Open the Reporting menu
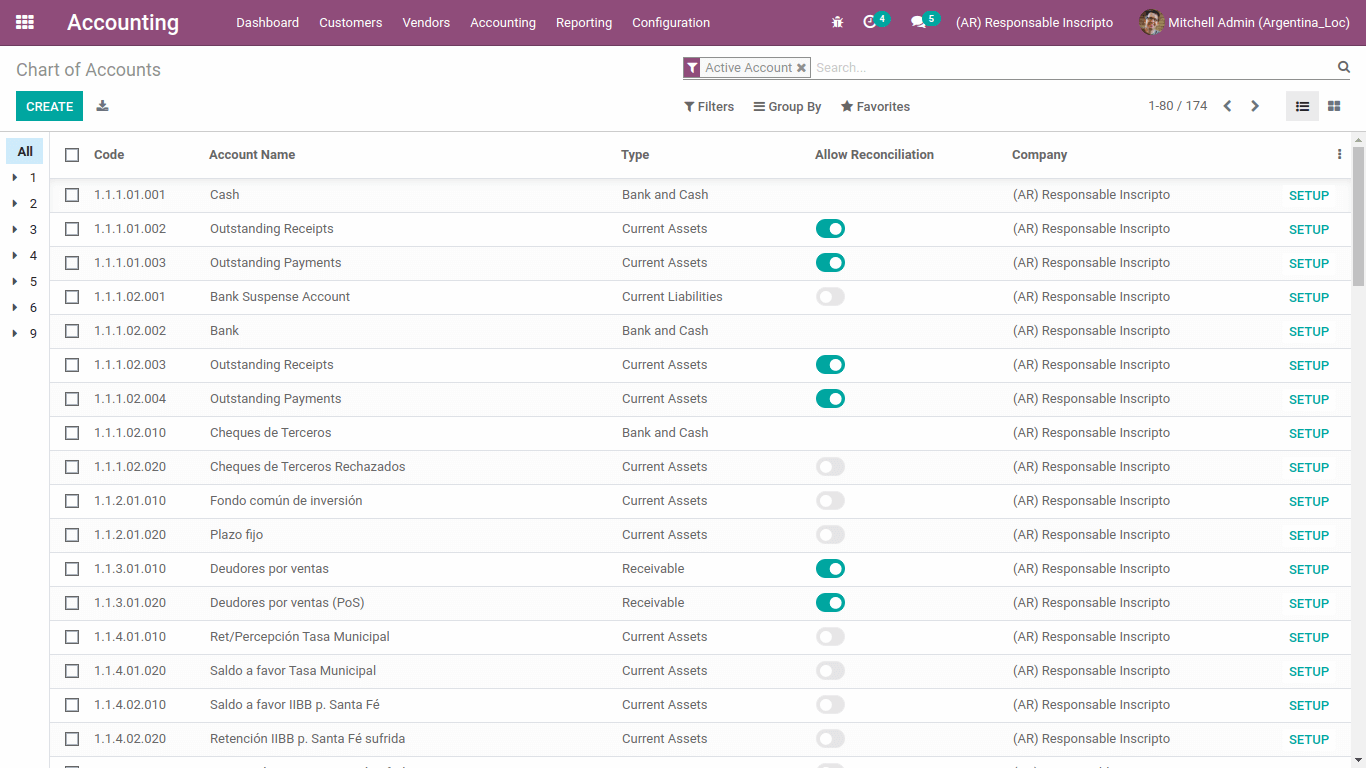Image resolution: width=1366 pixels, height=768 pixels. click(584, 23)
